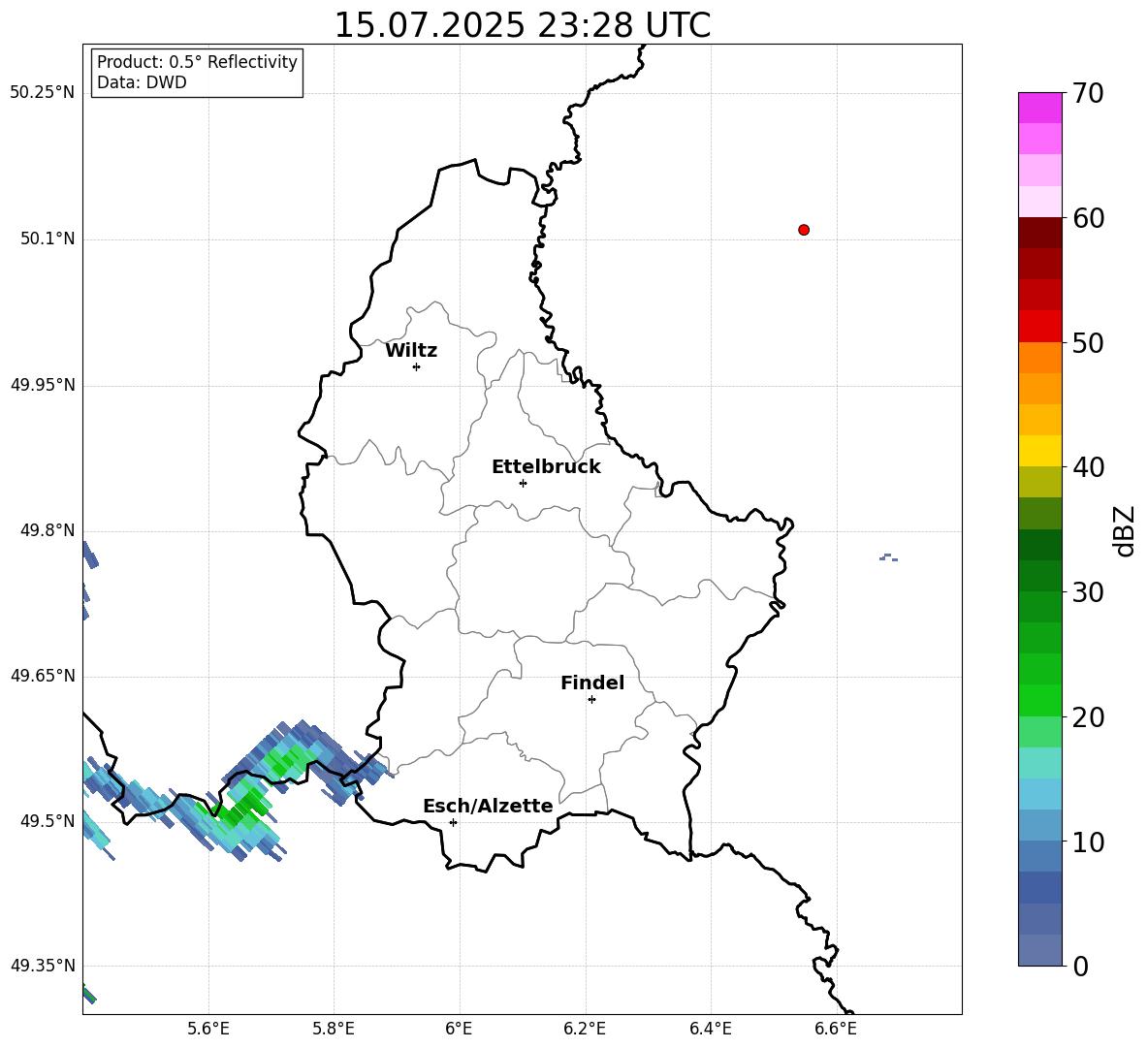
Task: Click the 49.65°N latitude label
Action: (x=43, y=676)
